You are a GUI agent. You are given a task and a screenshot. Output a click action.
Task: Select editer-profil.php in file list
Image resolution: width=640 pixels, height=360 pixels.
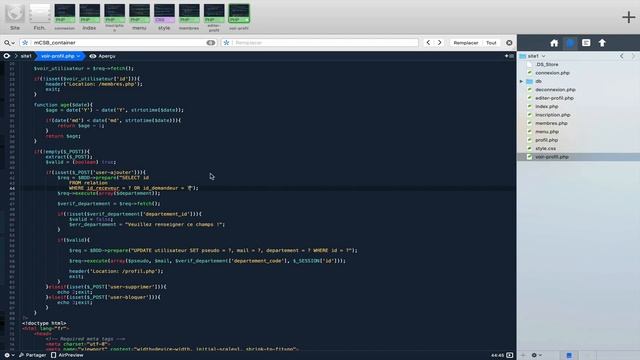click(x=578, y=98)
